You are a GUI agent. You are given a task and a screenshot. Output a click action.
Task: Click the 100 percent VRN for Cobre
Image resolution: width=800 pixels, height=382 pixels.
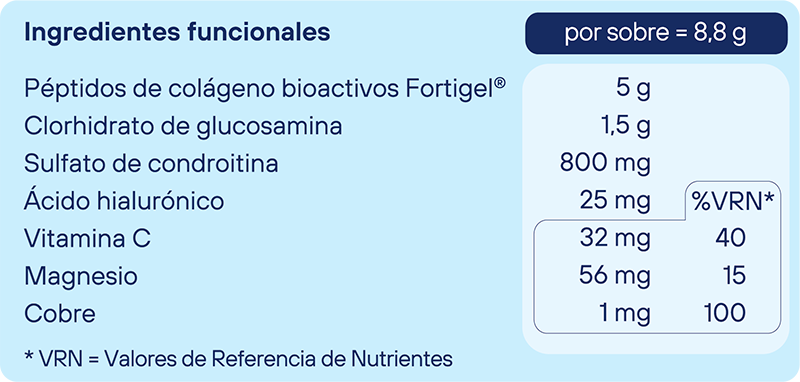tap(724, 313)
